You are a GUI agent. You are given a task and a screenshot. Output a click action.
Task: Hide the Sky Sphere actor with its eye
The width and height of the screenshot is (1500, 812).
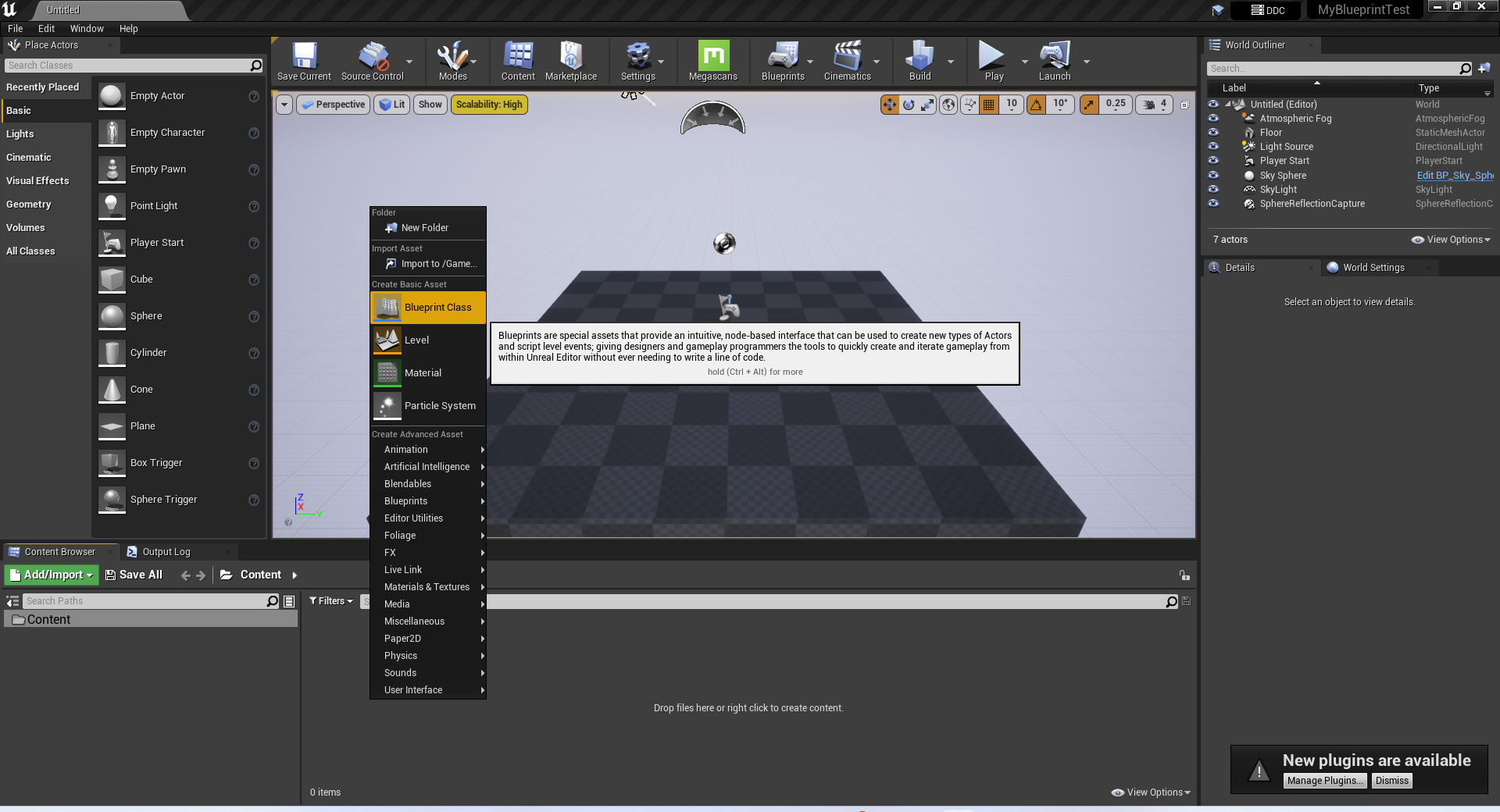pos(1213,176)
